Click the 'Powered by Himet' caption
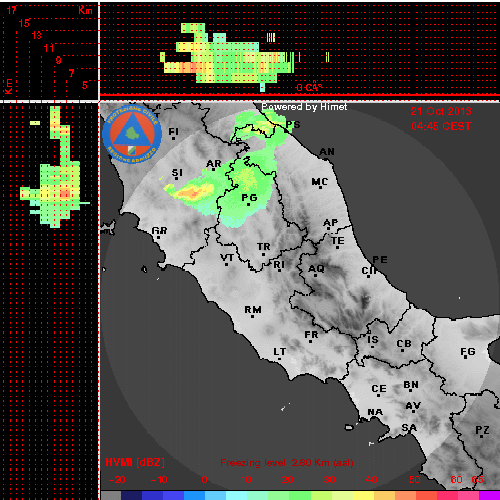The image size is (500, 500). pyautogui.click(x=304, y=107)
